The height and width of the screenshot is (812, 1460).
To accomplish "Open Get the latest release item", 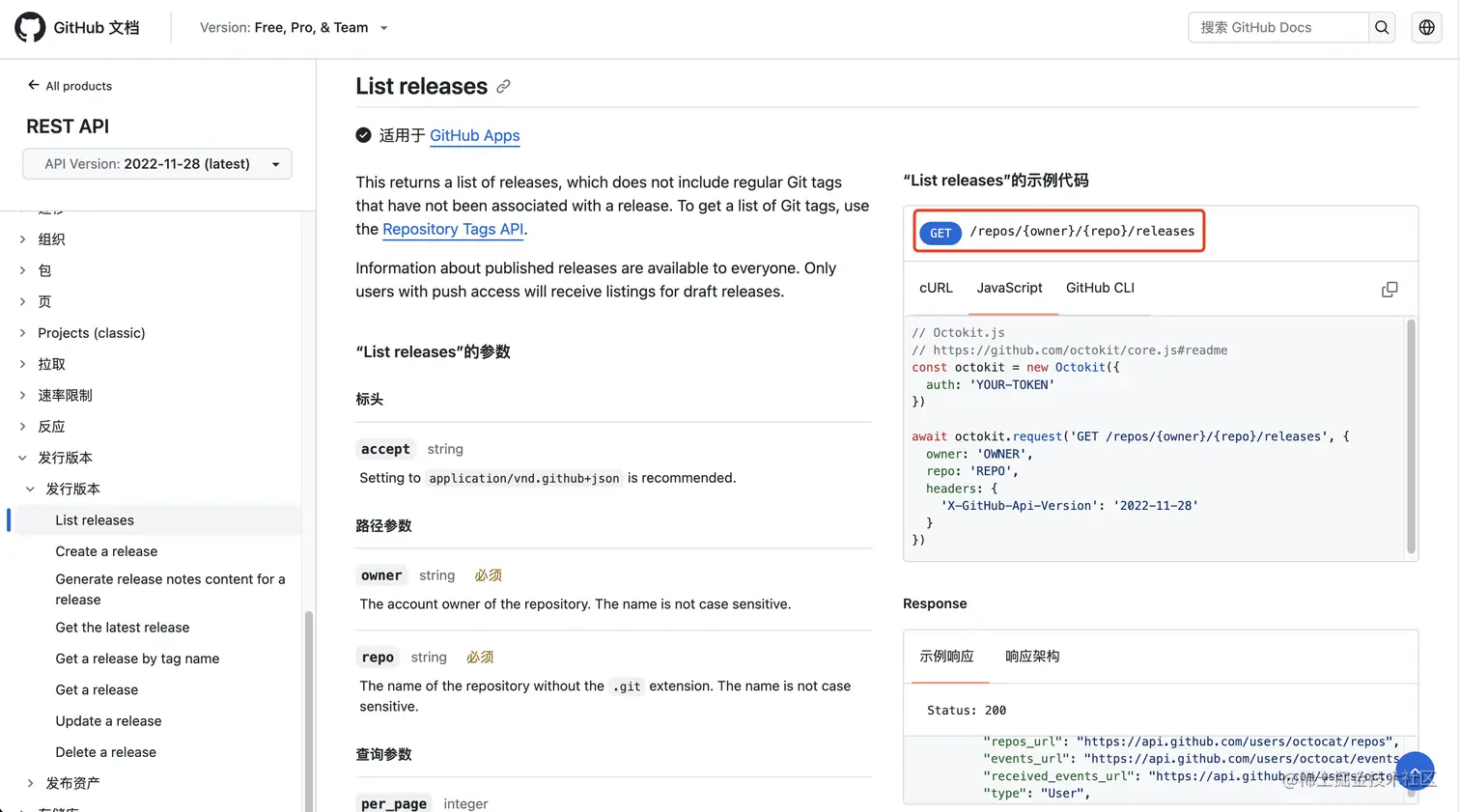I will (123, 628).
